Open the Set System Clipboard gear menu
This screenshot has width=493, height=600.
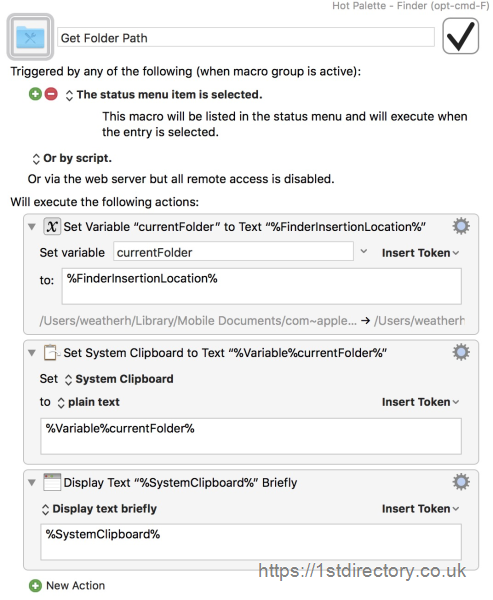point(461,352)
